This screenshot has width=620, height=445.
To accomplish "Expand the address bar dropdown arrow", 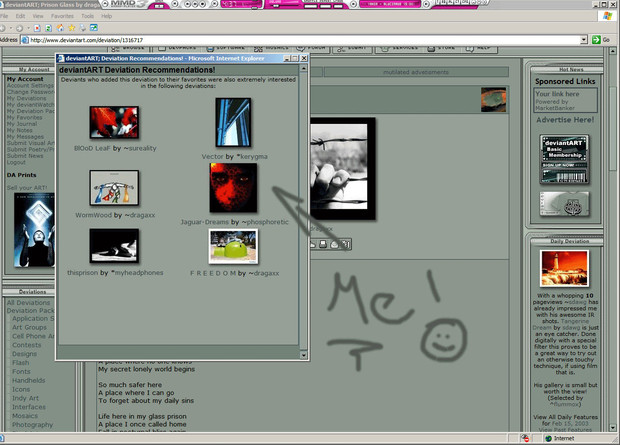I will pos(584,40).
